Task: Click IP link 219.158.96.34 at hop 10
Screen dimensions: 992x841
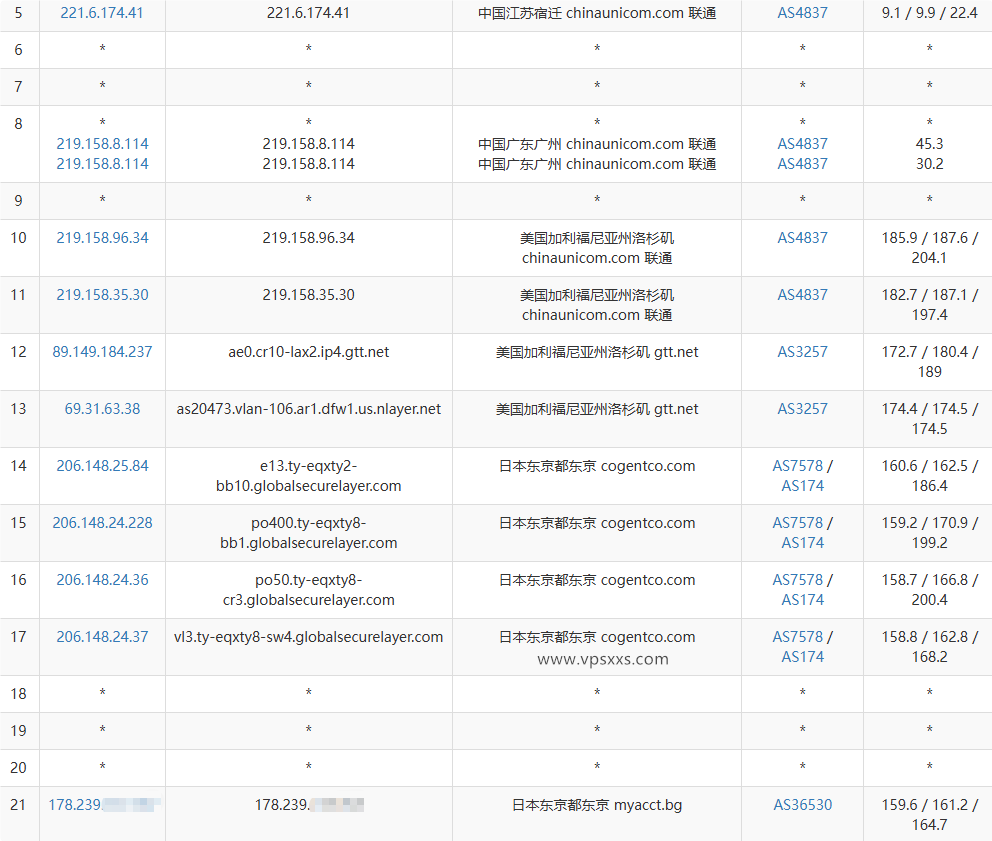Action: 101,237
